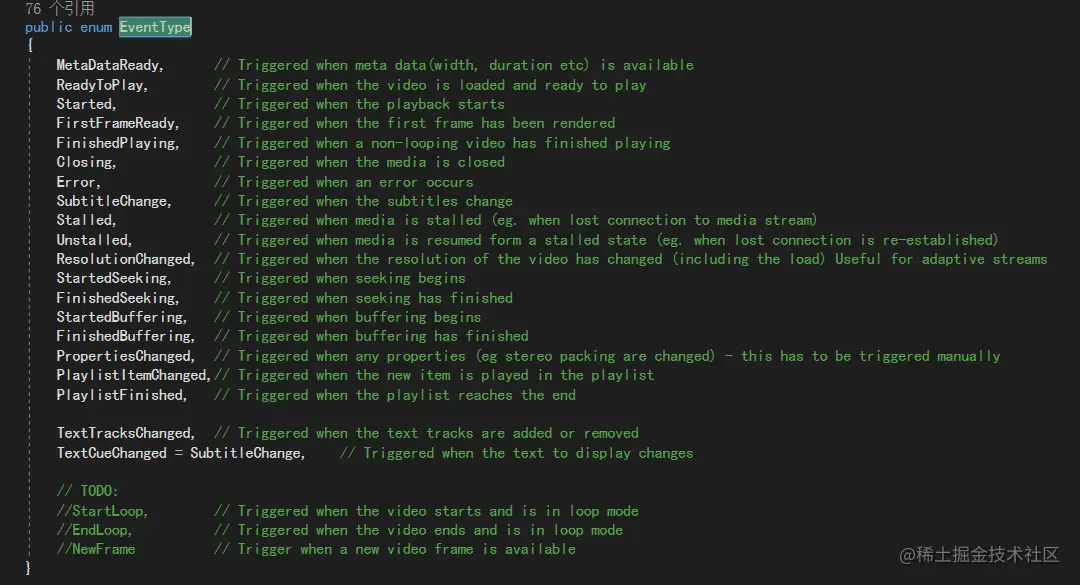Click the ResolutionChanged enum member
Image resolution: width=1080 pixels, height=585 pixels.
(125, 259)
